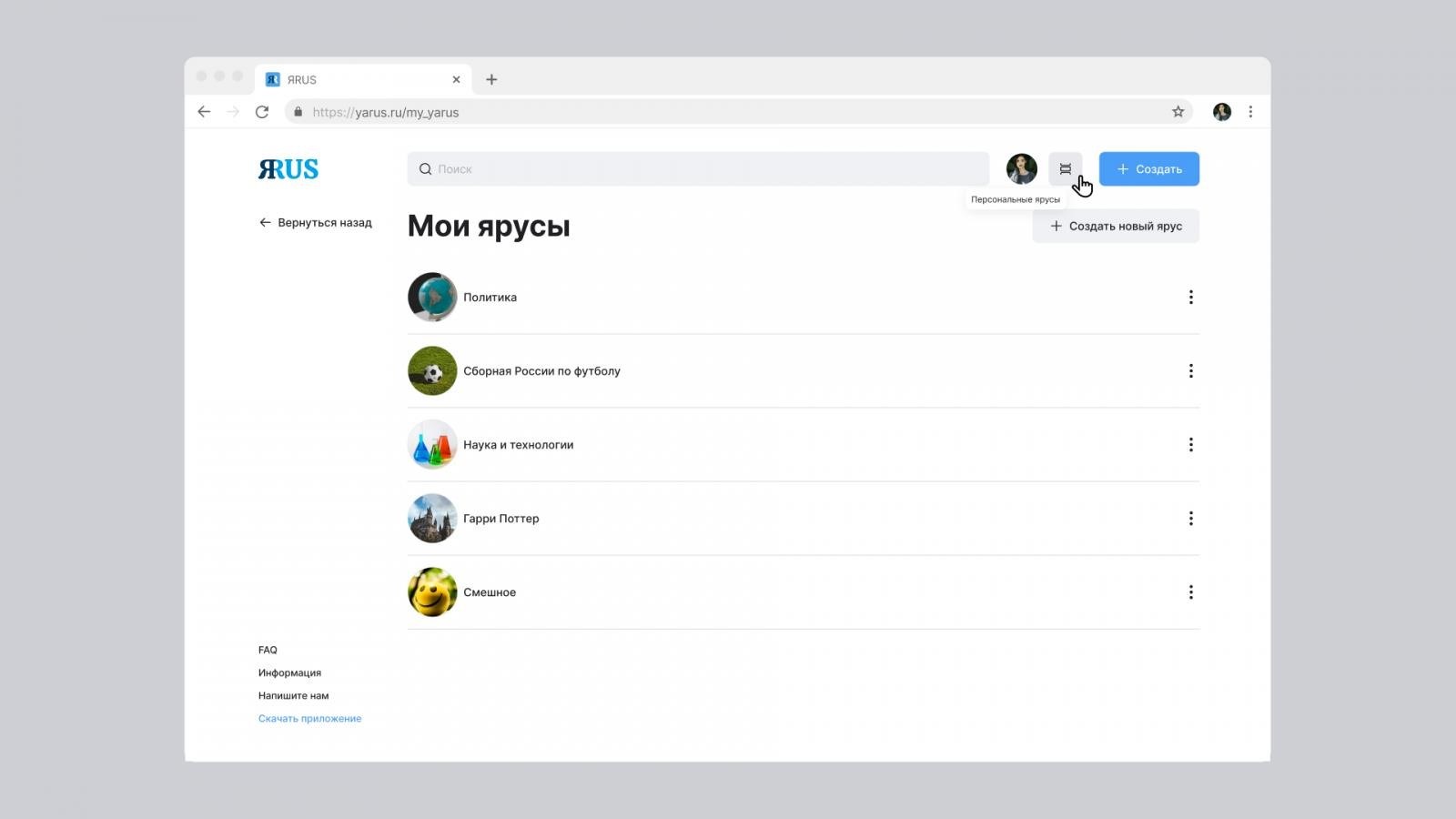Viewport: 1456px width, 819px height.
Task: Select the Политика yarus title
Action: pyautogui.click(x=490, y=298)
